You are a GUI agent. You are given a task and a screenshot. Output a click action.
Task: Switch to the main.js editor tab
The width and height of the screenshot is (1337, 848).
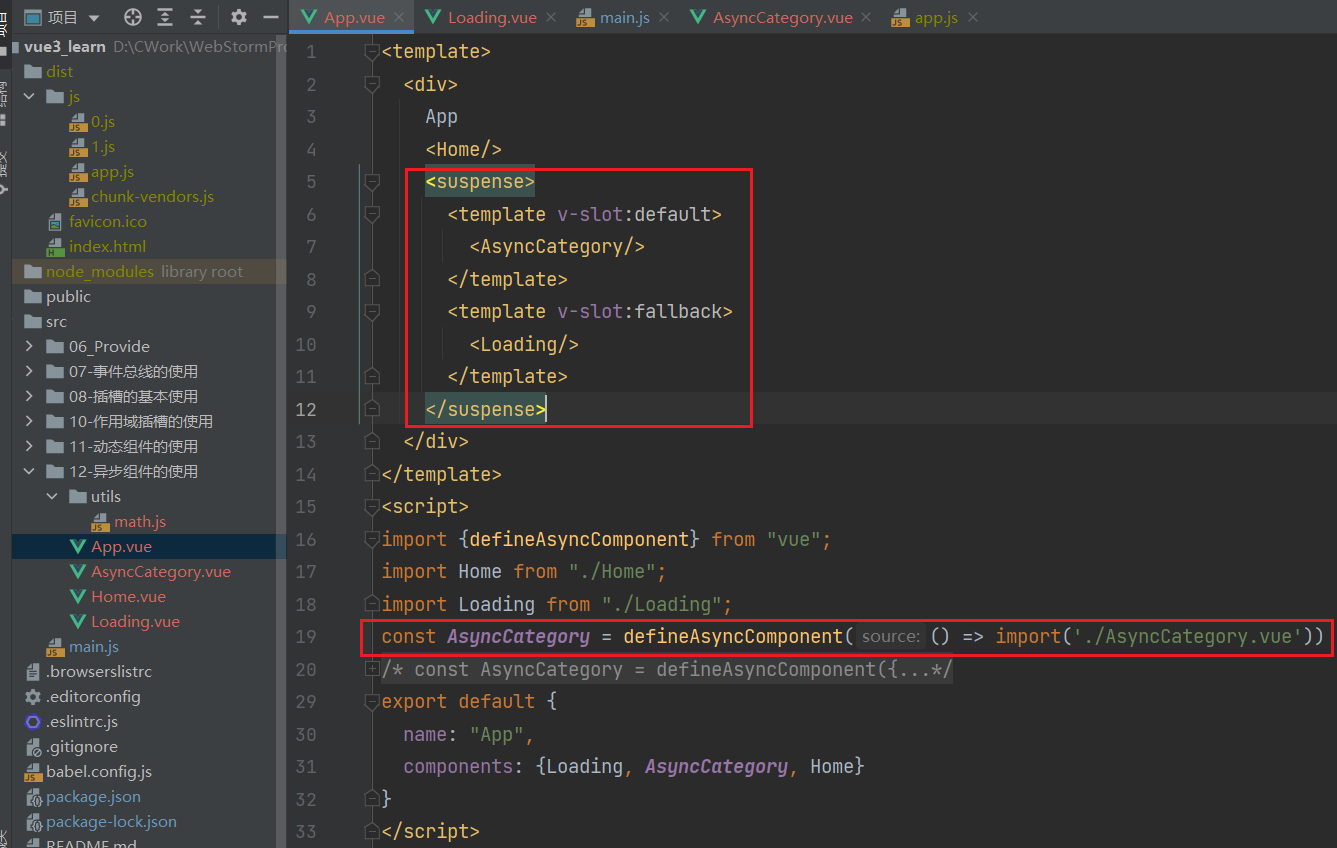[613, 17]
